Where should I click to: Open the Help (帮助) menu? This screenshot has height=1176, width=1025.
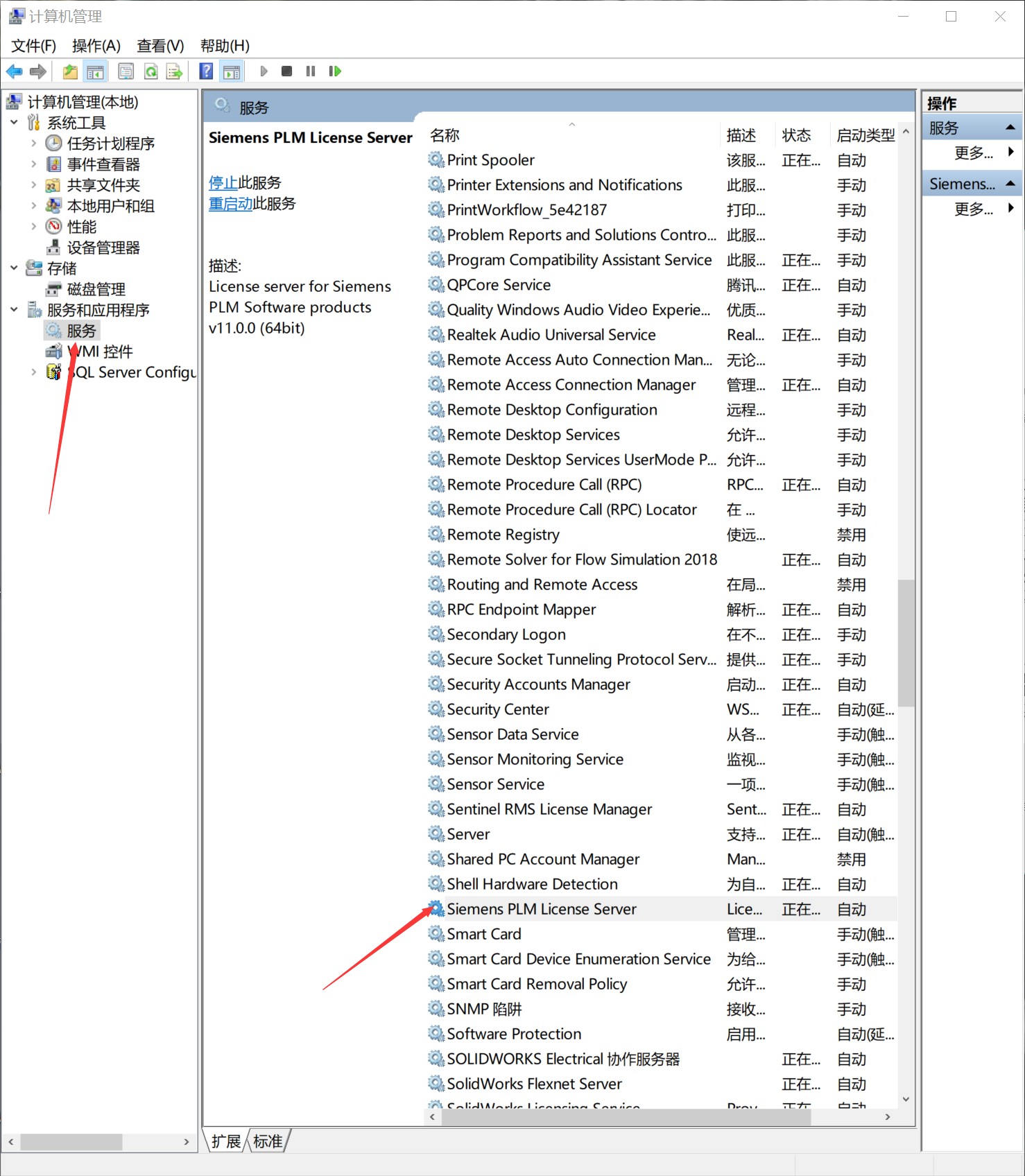pyautogui.click(x=225, y=46)
